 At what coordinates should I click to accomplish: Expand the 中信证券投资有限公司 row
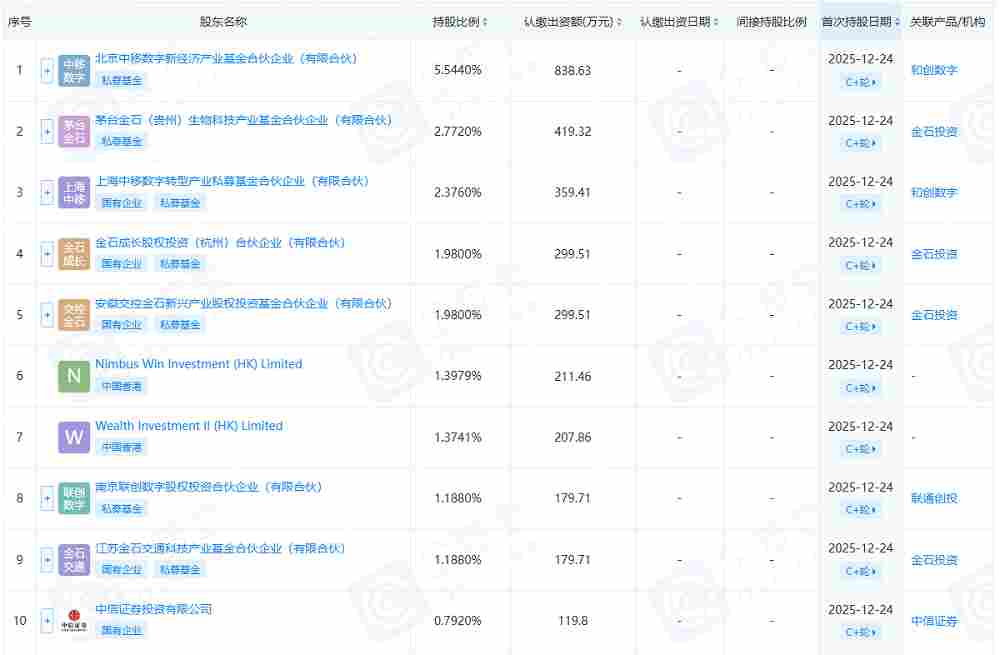[x=47, y=620]
